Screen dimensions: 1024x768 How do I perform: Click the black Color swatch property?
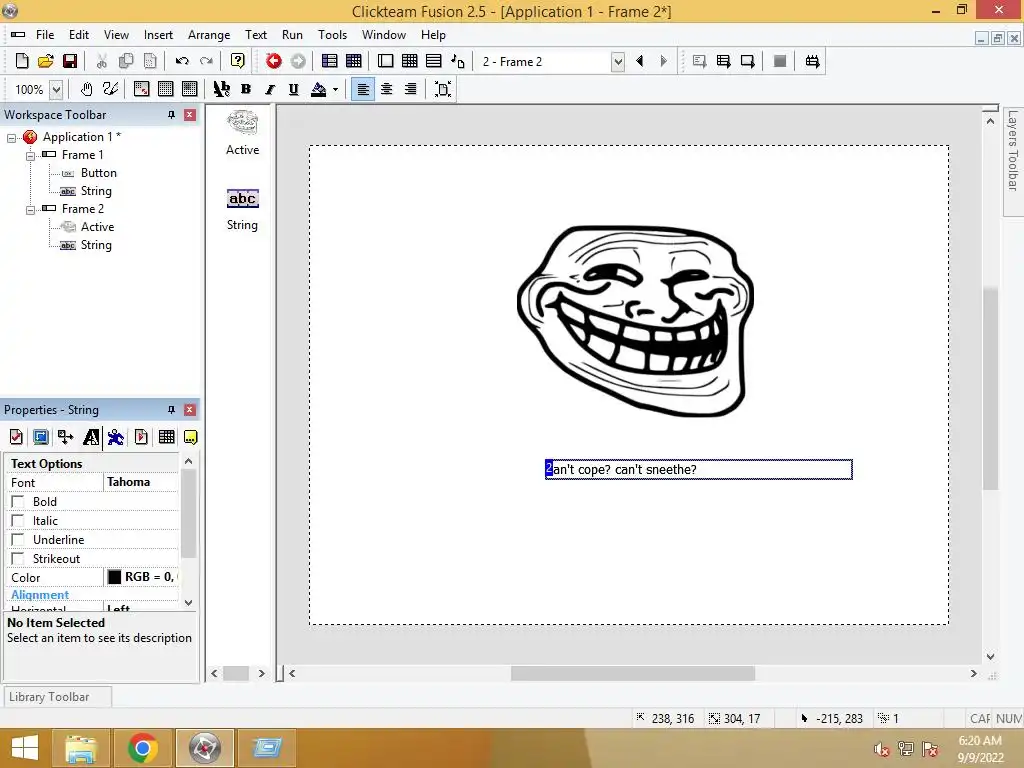(x=114, y=577)
